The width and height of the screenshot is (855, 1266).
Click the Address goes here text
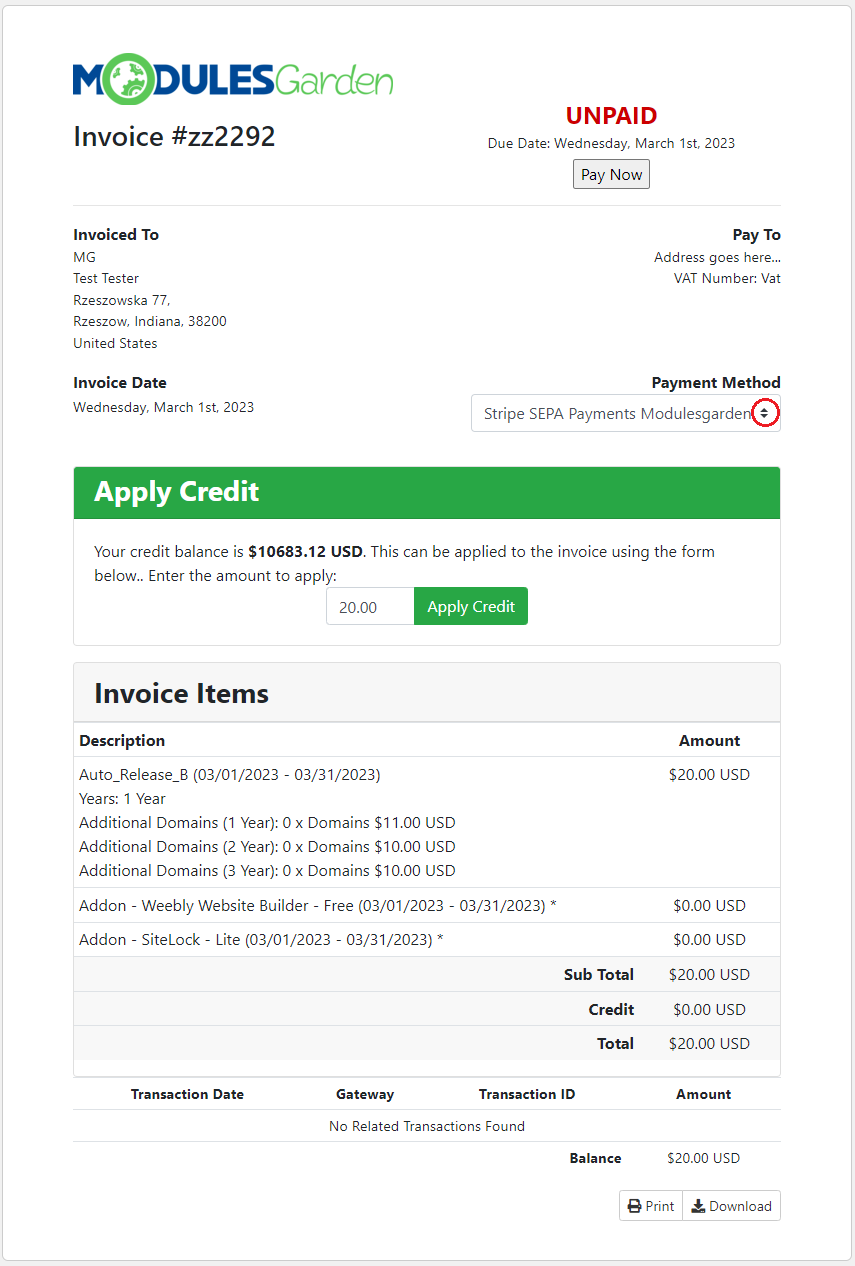point(717,258)
